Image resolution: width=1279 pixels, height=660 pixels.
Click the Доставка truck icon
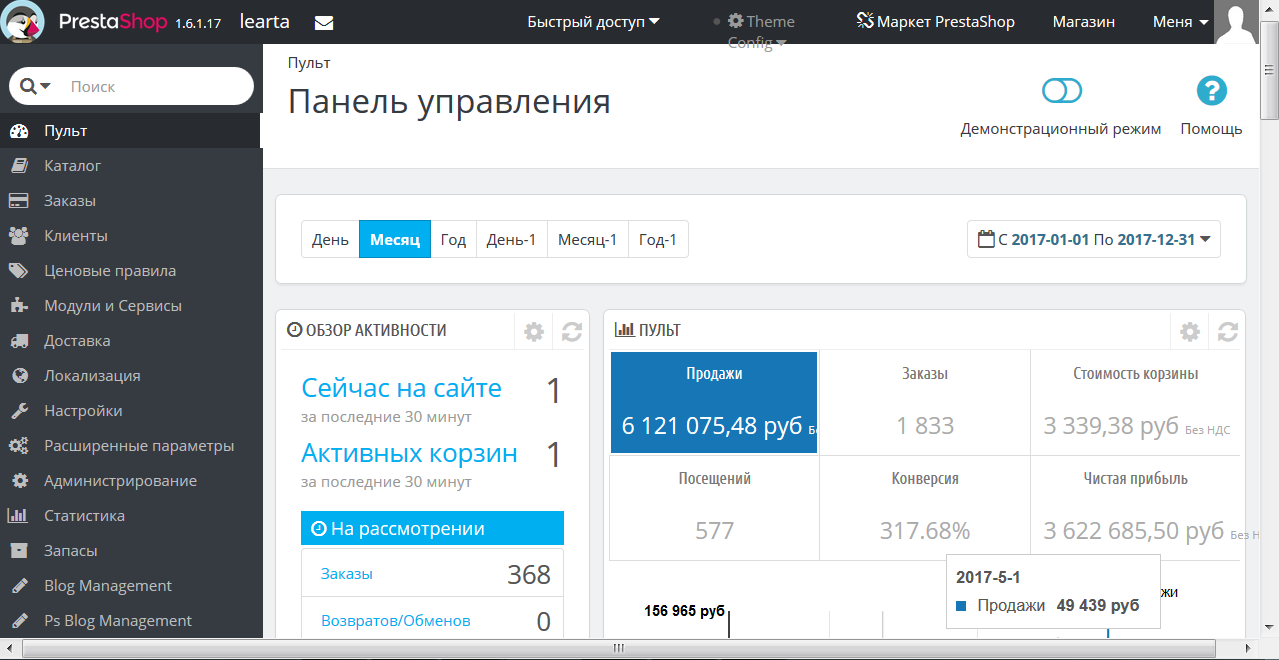(18, 341)
